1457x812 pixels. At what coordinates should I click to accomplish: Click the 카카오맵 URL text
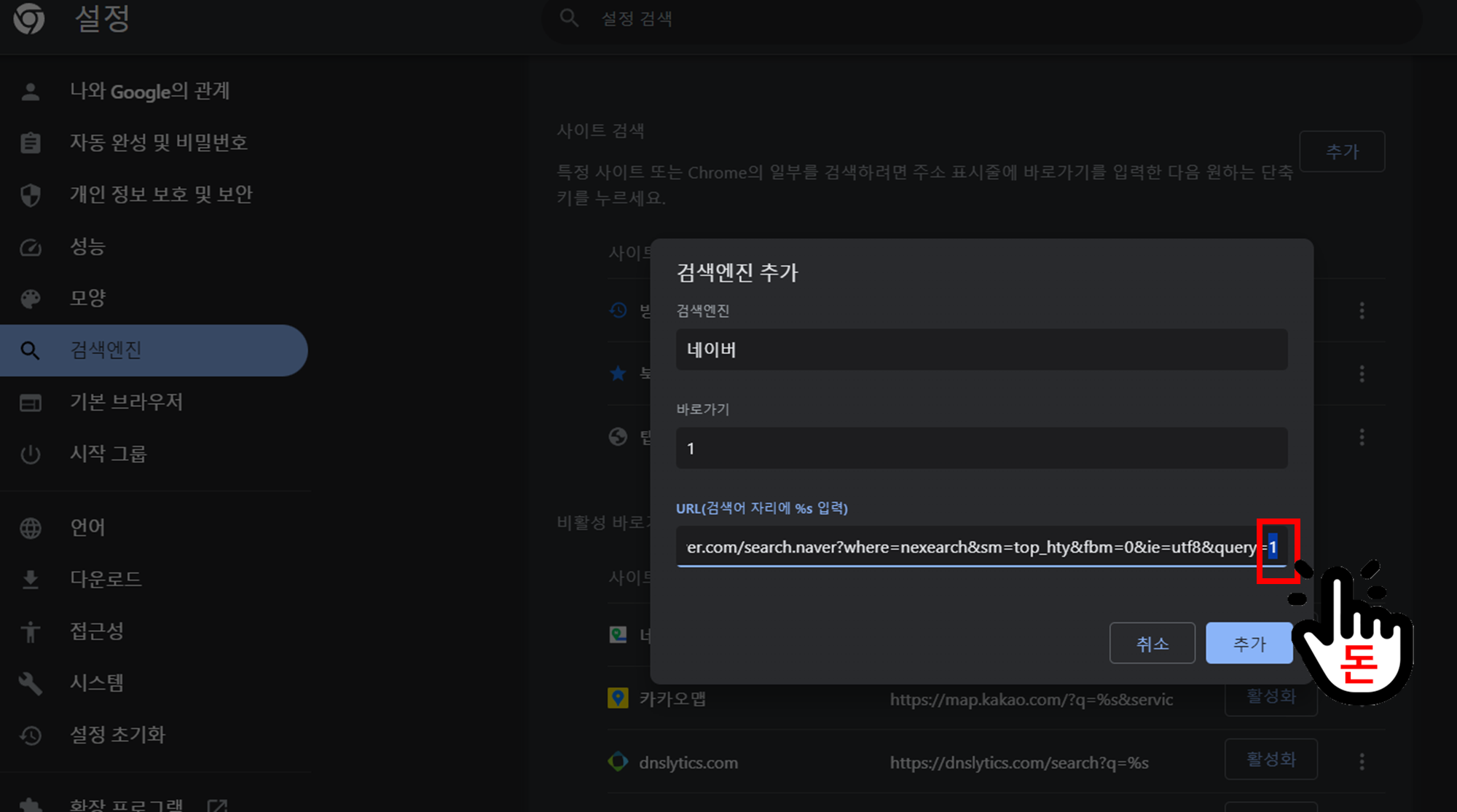point(1031,700)
